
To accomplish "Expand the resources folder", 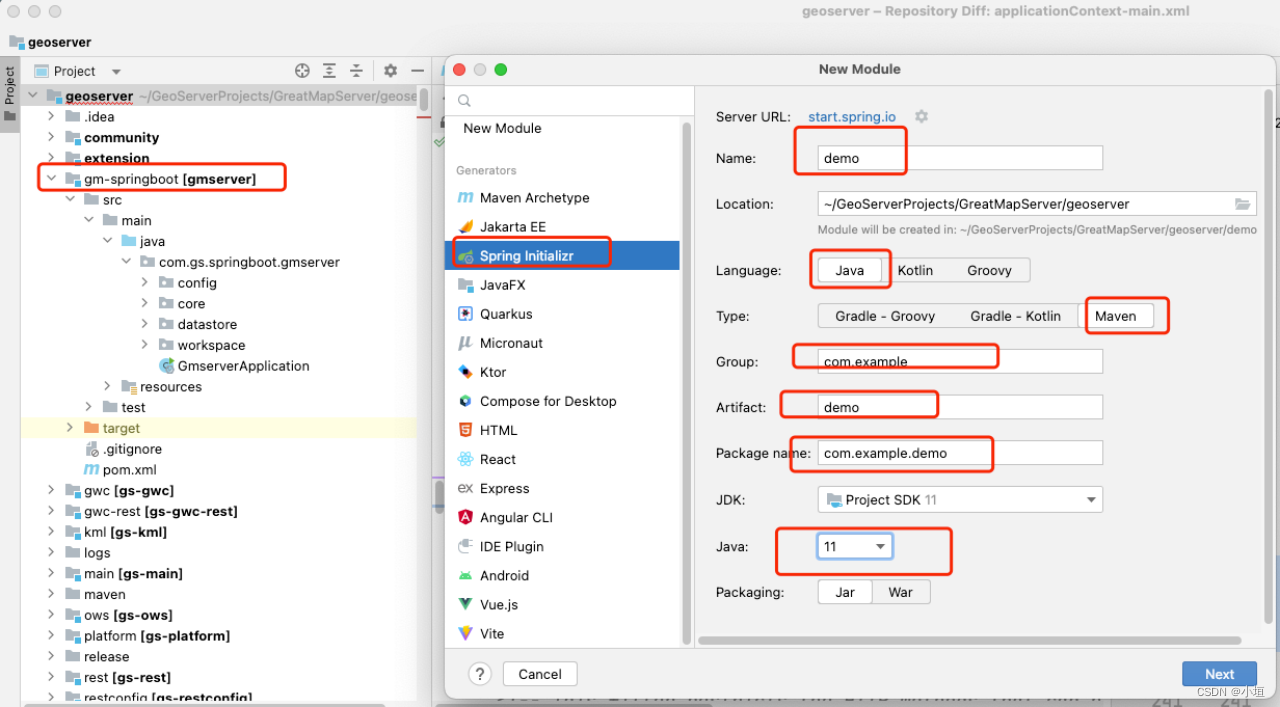I will click(x=107, y=387).
